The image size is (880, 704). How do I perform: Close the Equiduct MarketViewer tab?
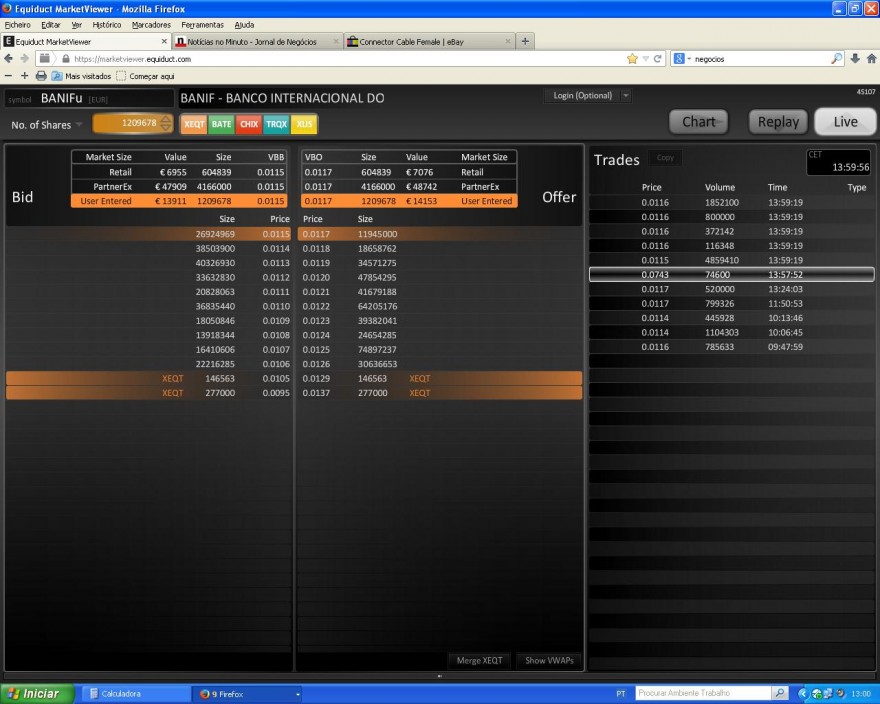164,42
